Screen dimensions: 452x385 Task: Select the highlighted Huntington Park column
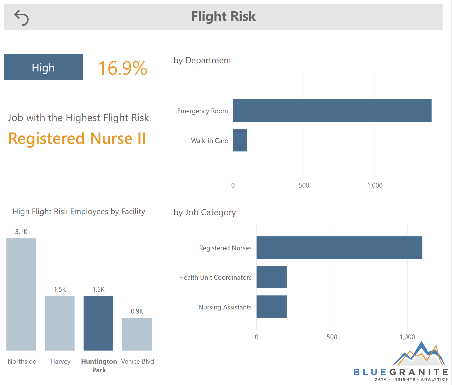(x=98, y=323)
